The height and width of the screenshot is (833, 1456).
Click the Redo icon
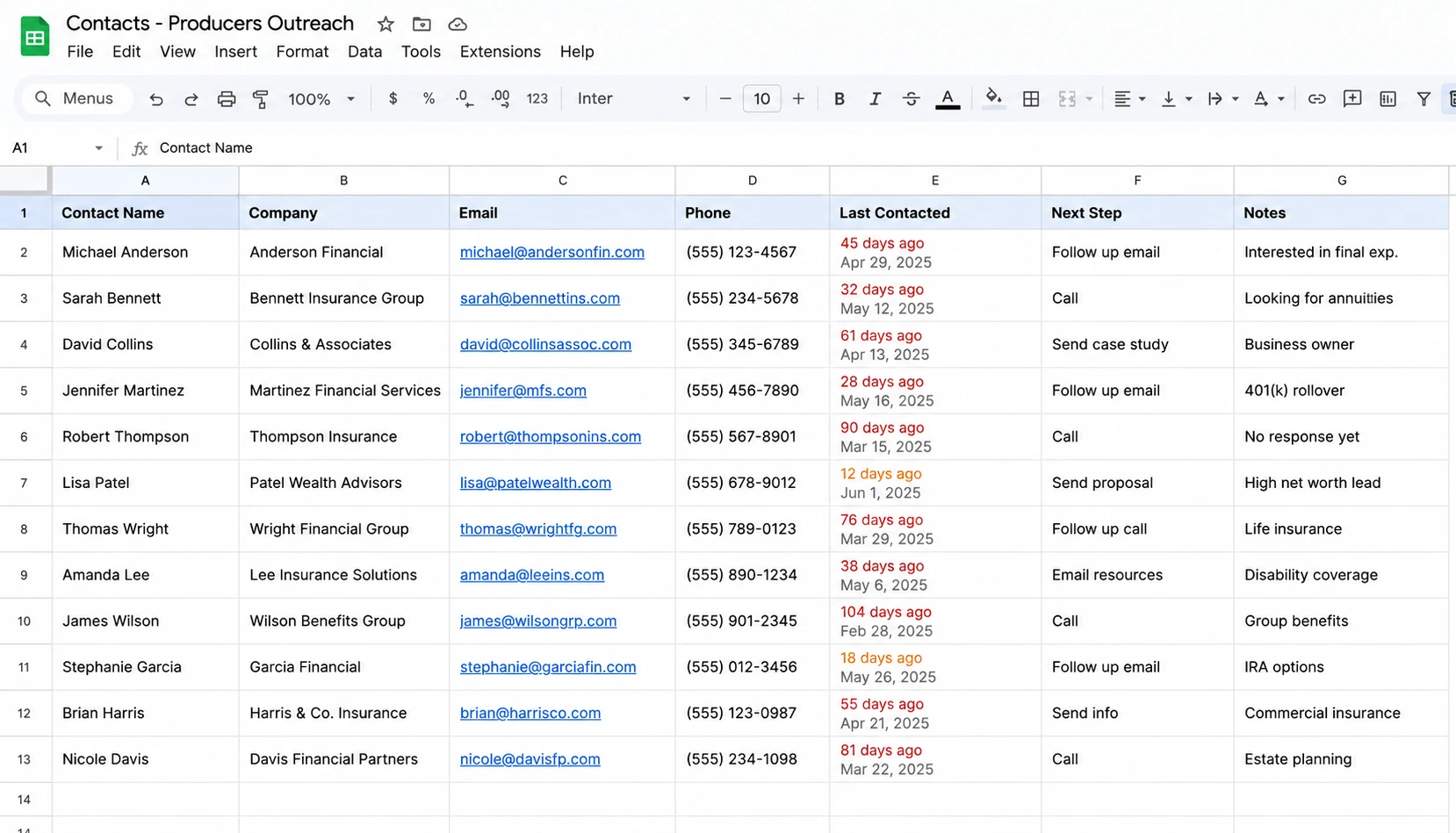[x=191, y=99]
